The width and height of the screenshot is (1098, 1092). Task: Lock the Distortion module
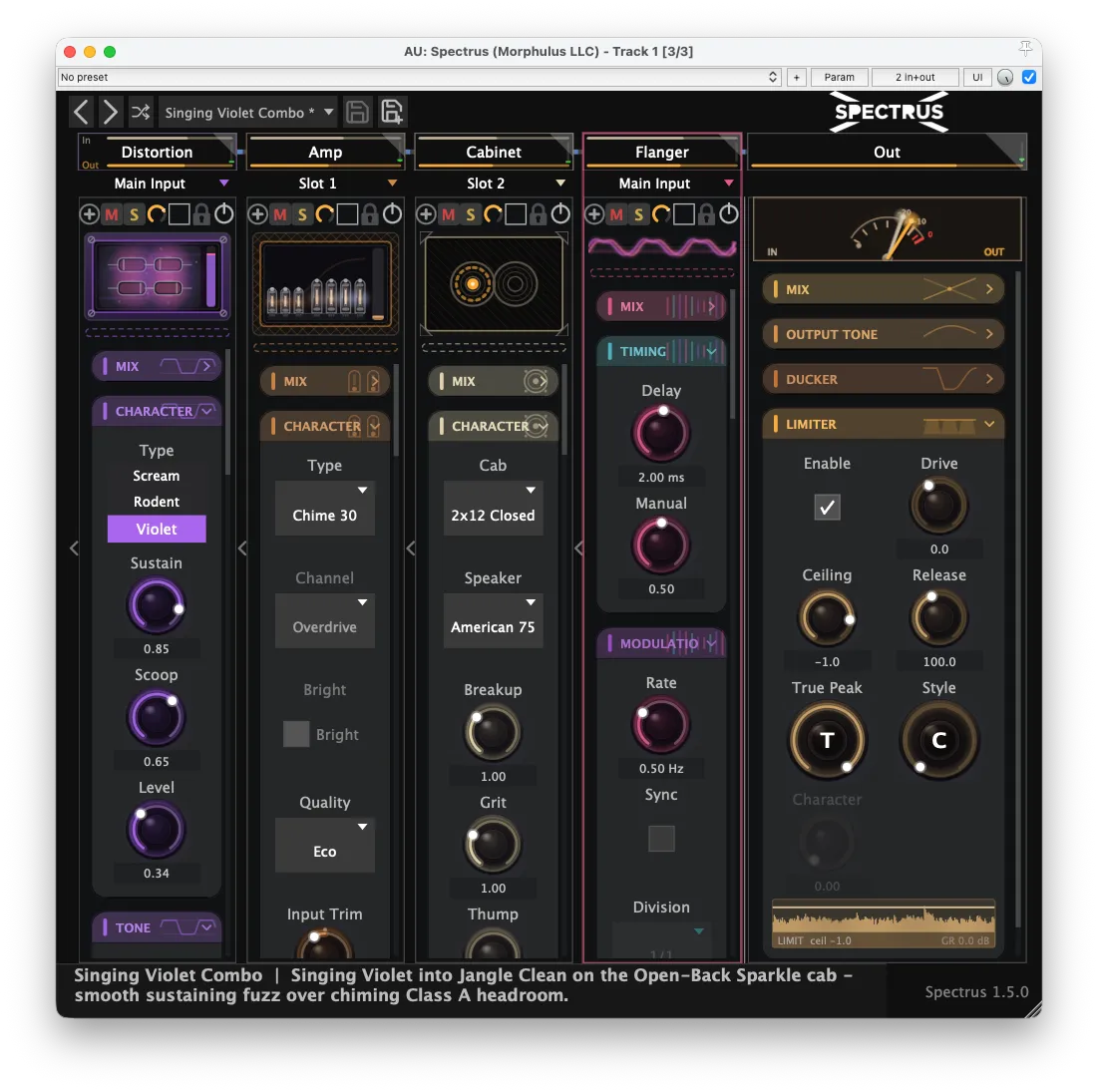click(201, 214)
